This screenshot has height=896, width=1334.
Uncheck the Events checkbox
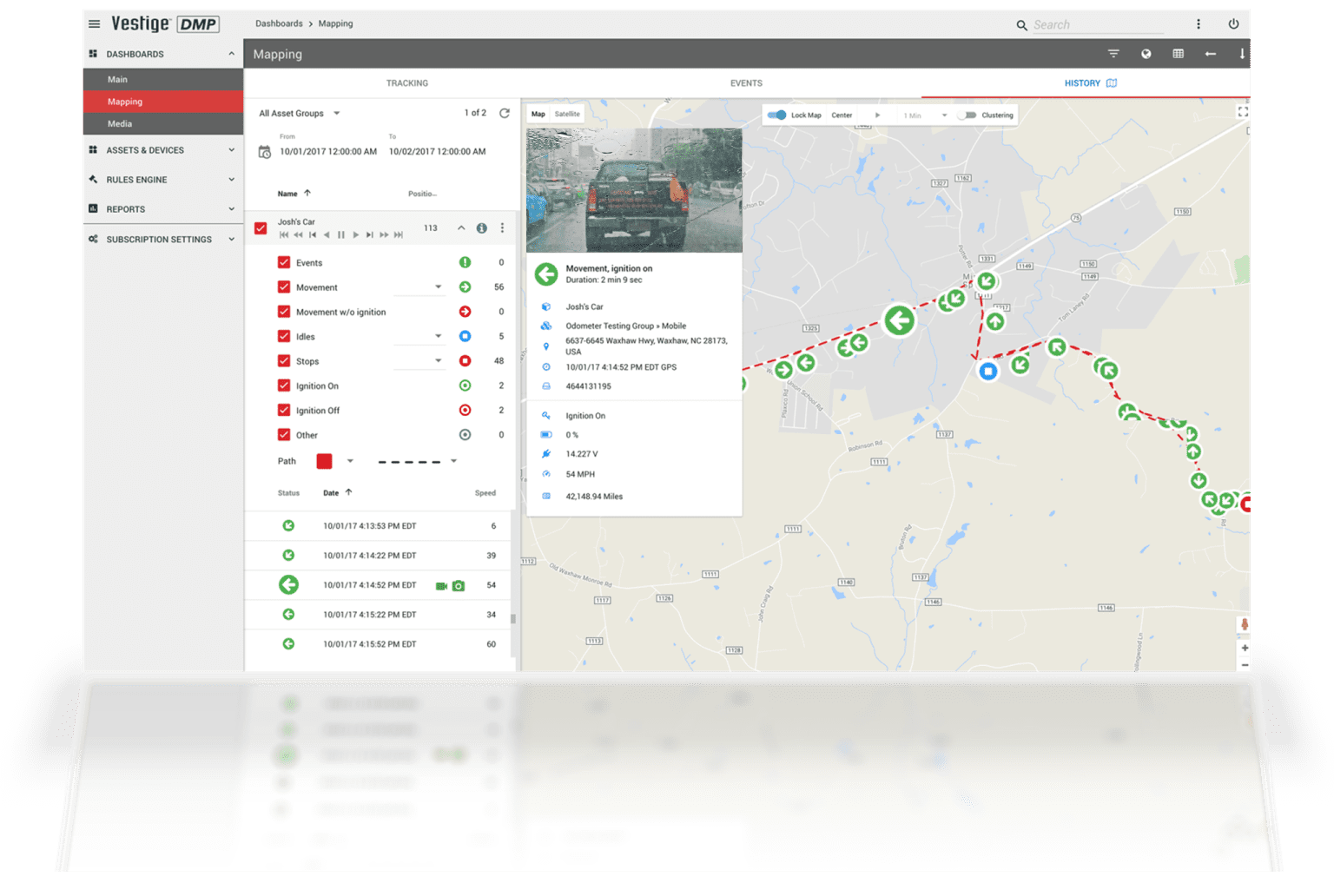pyautogui.click(x=284, y=262)
